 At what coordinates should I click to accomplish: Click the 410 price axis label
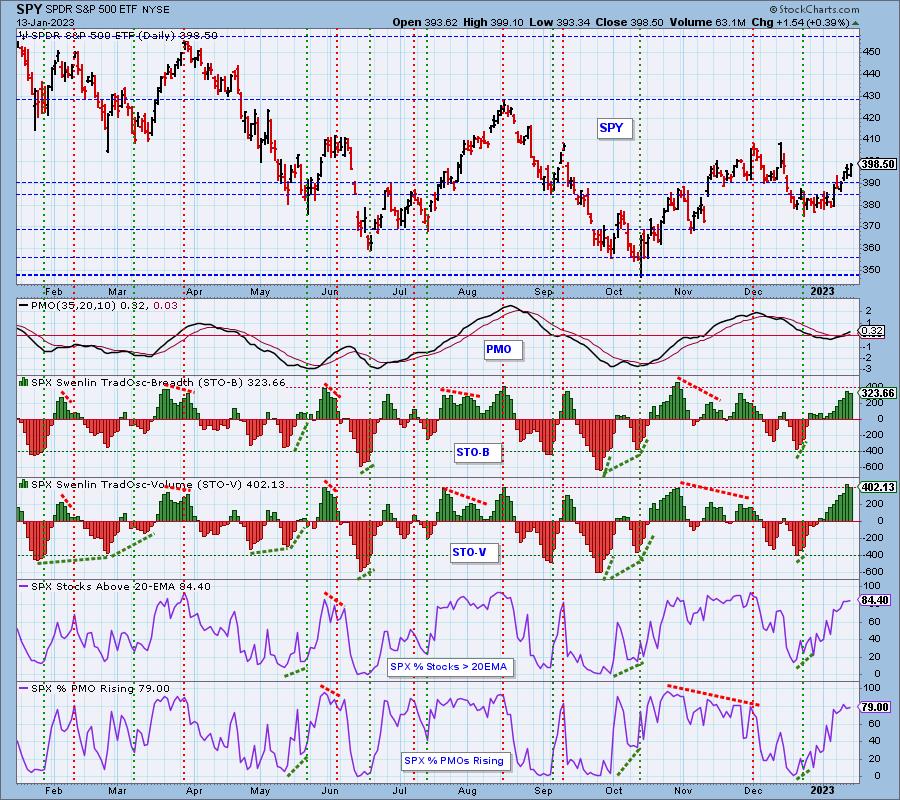click(872, 139)
